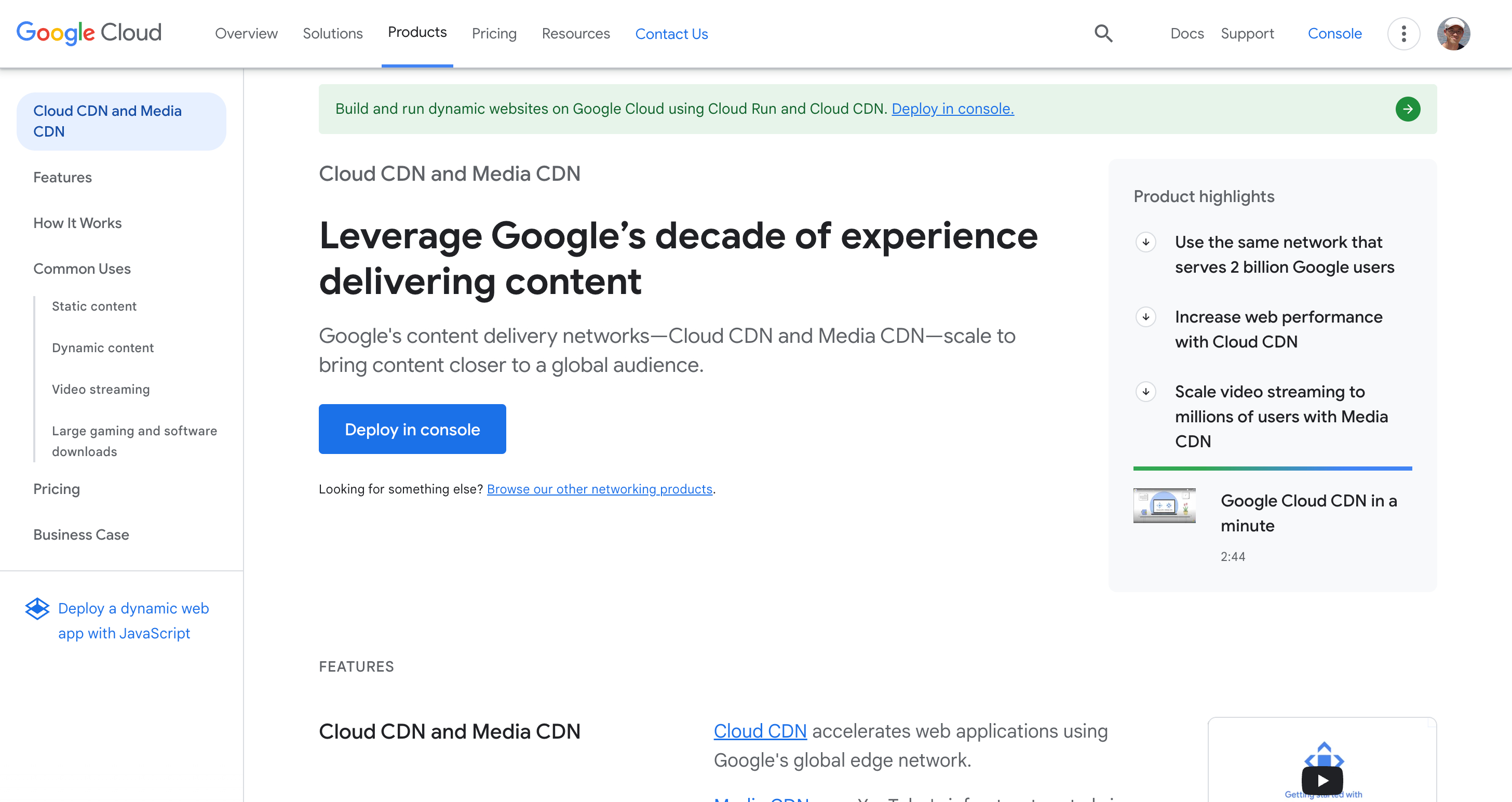Go to the Console
This screenshot has width=1512, height=802.
(x=1335, y=33)
